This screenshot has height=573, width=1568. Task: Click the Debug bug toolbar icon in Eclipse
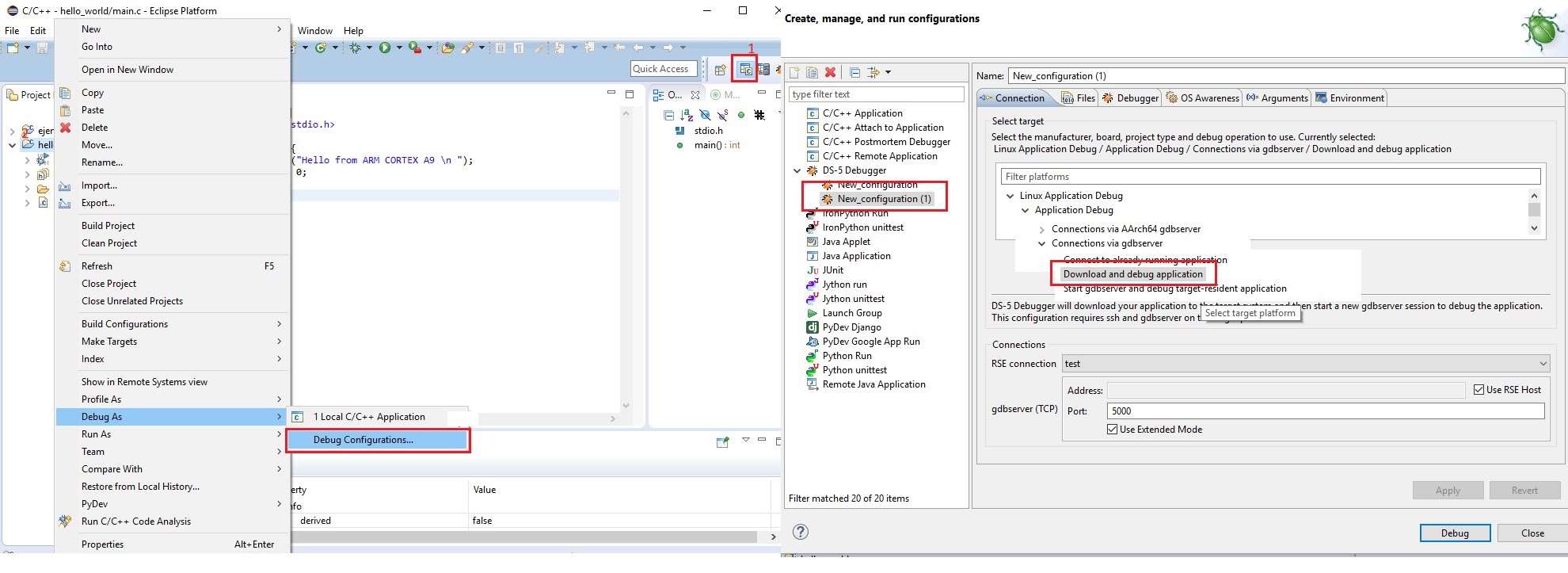[356, 48]
